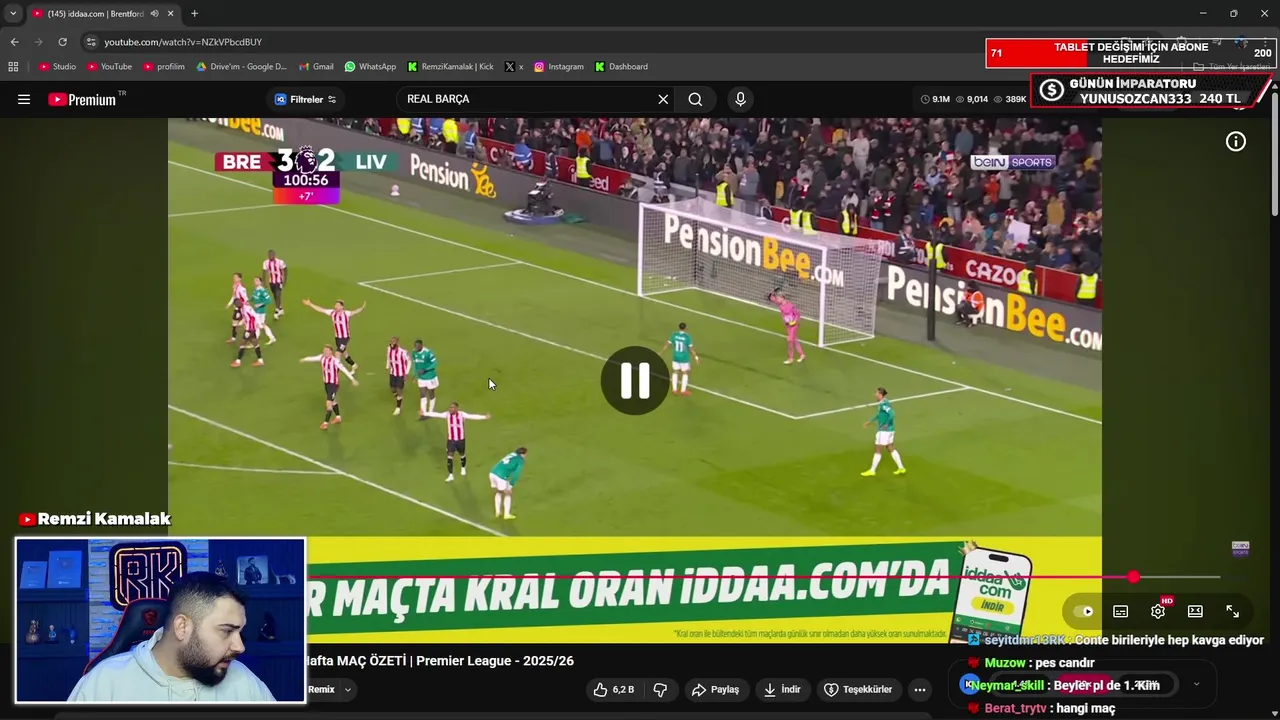The image size is (1280, 720).
Task: Click the search magnifier button
Action: (695, 99)
